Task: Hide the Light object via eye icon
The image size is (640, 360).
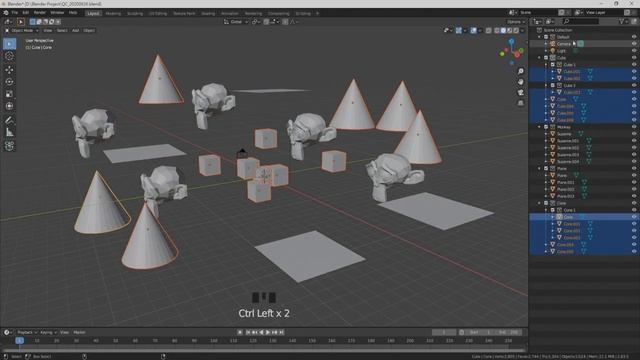Action: click(x=634, y=51)
